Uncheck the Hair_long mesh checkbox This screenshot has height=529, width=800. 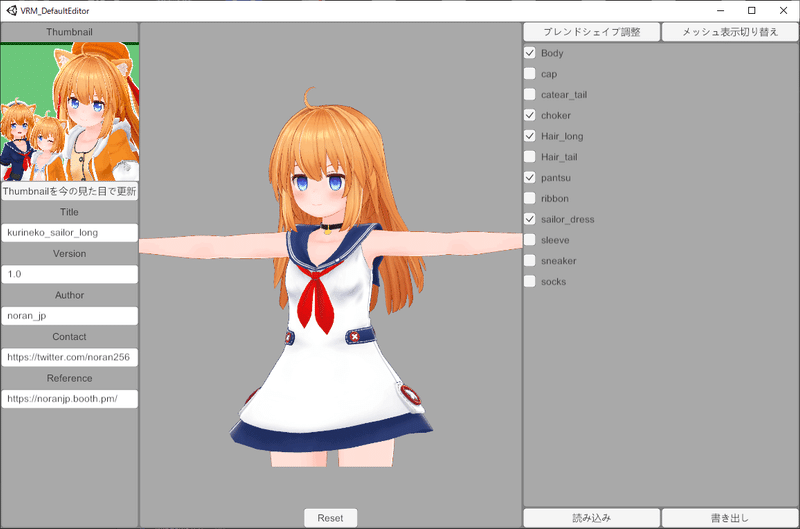[x=530, y=136]
